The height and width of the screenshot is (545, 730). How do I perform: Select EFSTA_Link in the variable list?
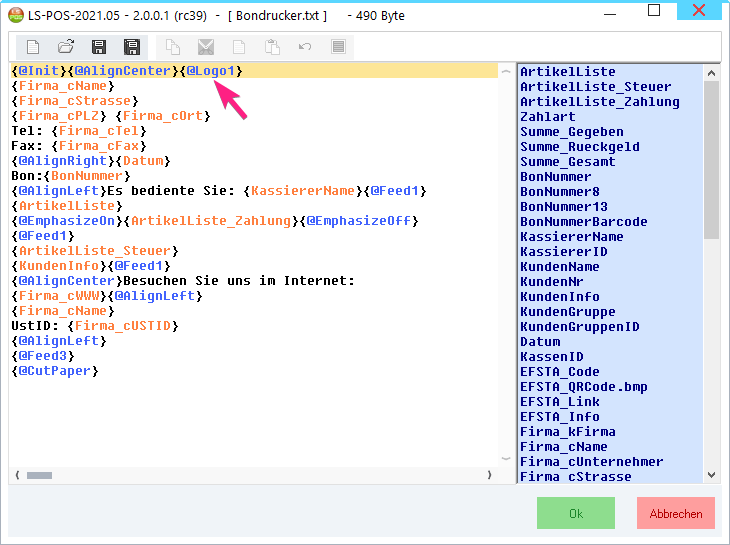coord(560,402)
